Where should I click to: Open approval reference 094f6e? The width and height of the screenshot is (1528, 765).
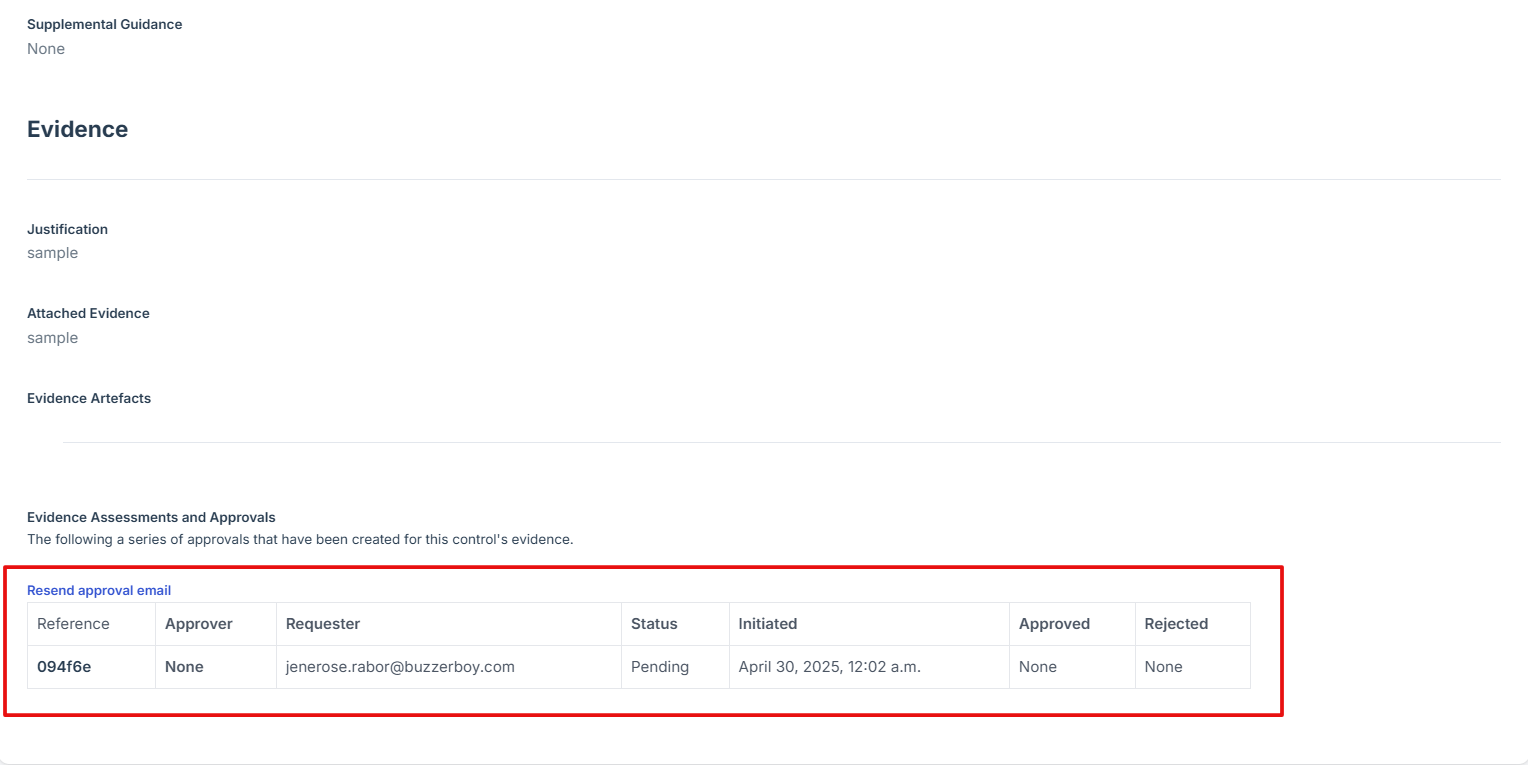64,667
